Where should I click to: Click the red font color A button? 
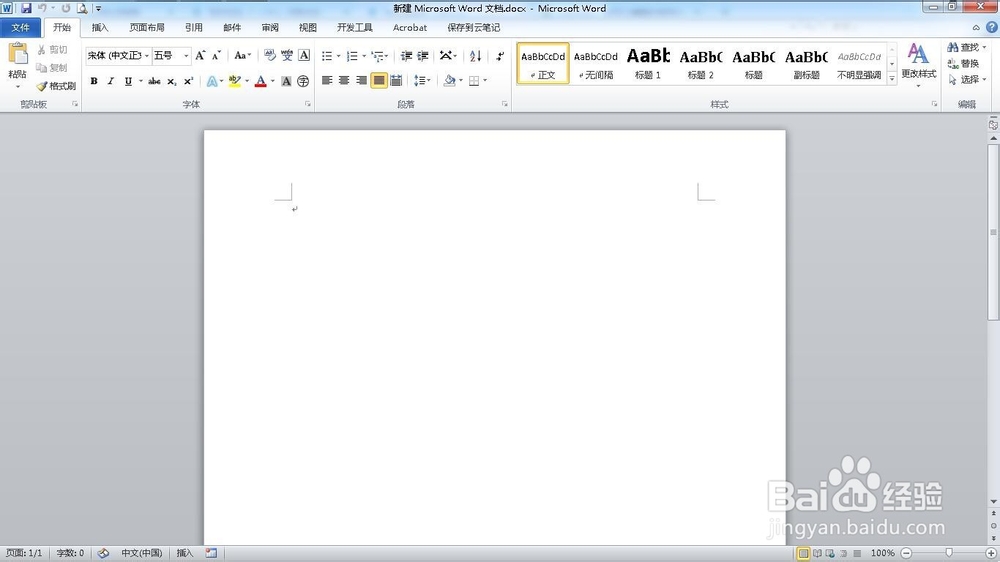point(260,81)
